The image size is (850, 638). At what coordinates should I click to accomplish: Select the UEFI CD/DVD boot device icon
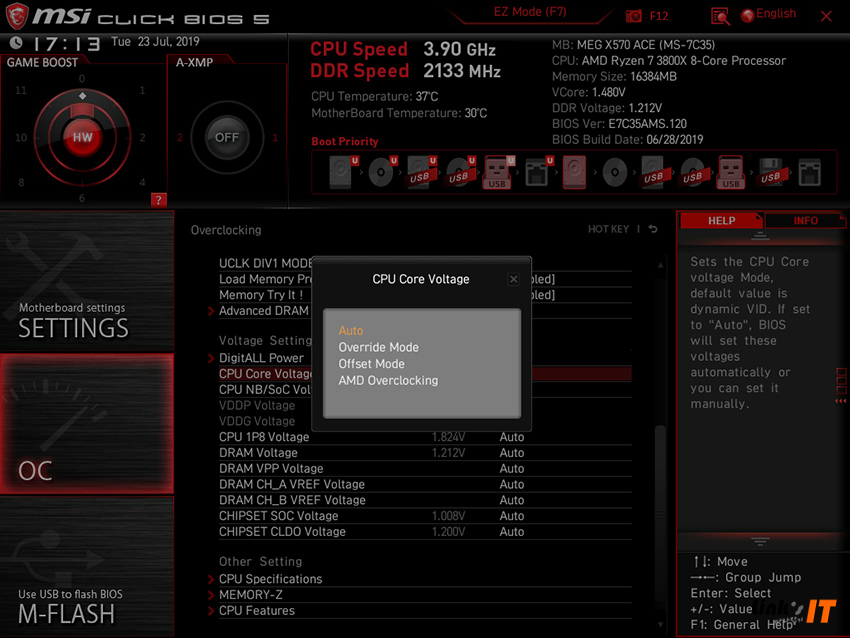pyautogui.click(x=382, y=172)
